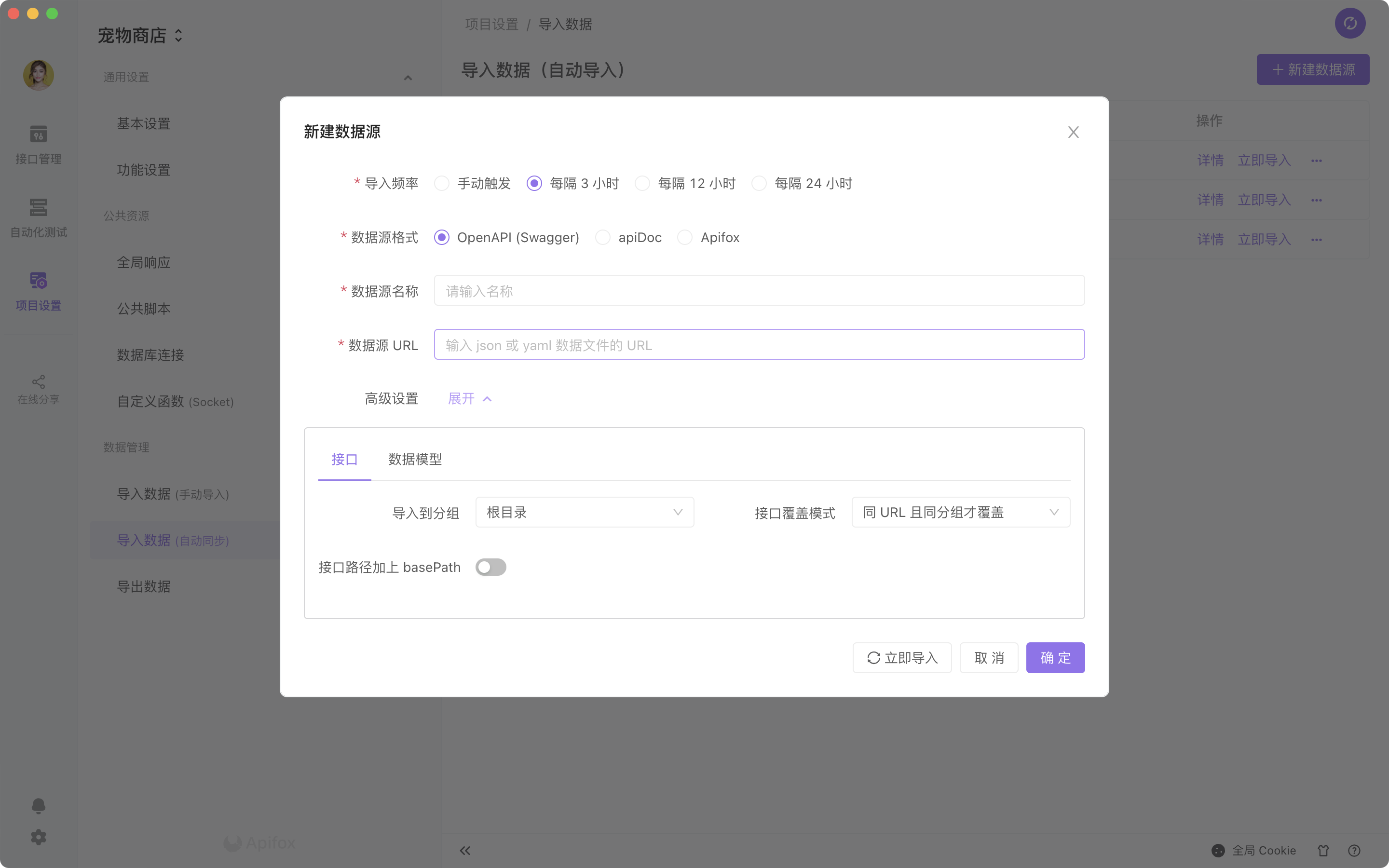1389x868 pixels.
Task: Open 导出数据 menu item
Action: pyautogui.click(x=144, y=587)
